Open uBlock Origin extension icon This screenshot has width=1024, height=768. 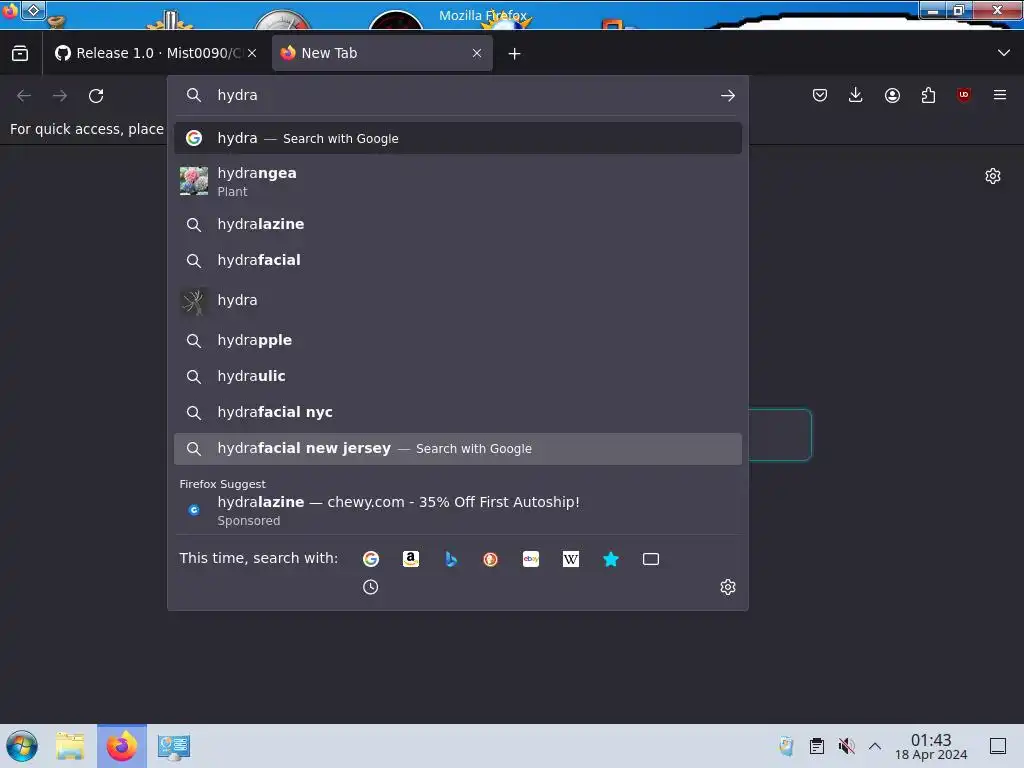(x=964, y=95)
